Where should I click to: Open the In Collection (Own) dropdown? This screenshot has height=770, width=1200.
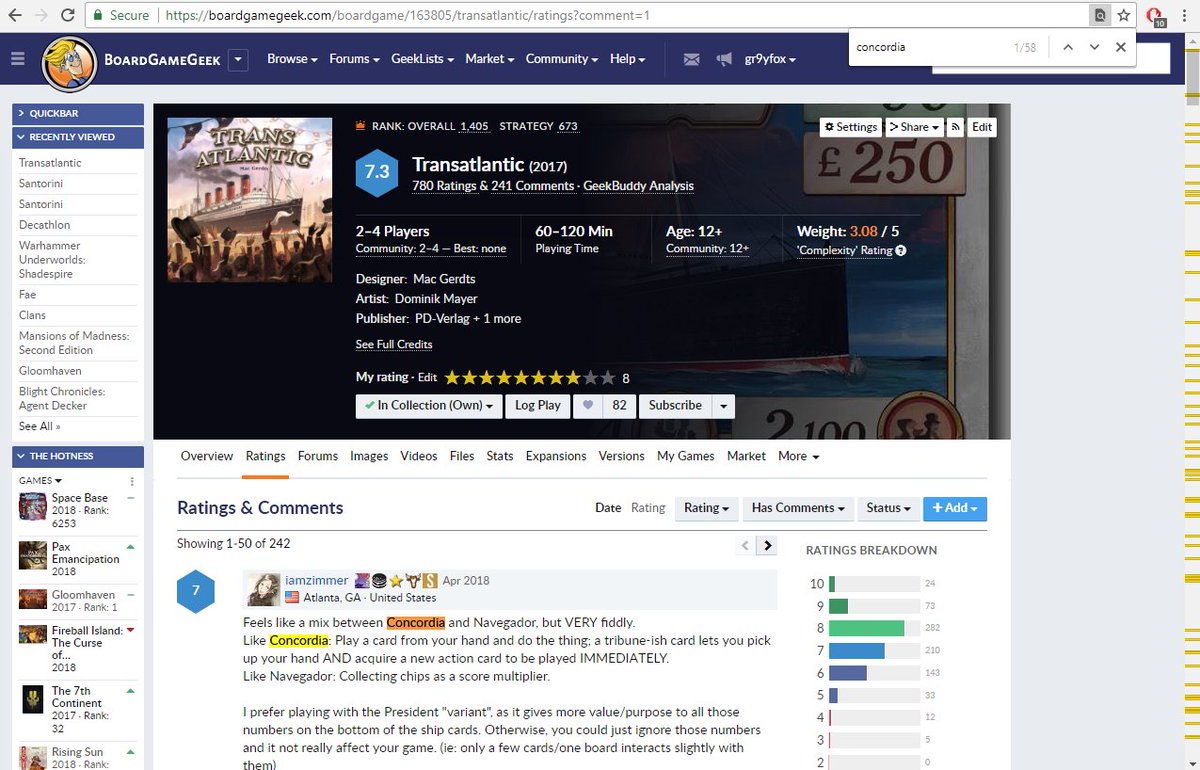point(429,406)
